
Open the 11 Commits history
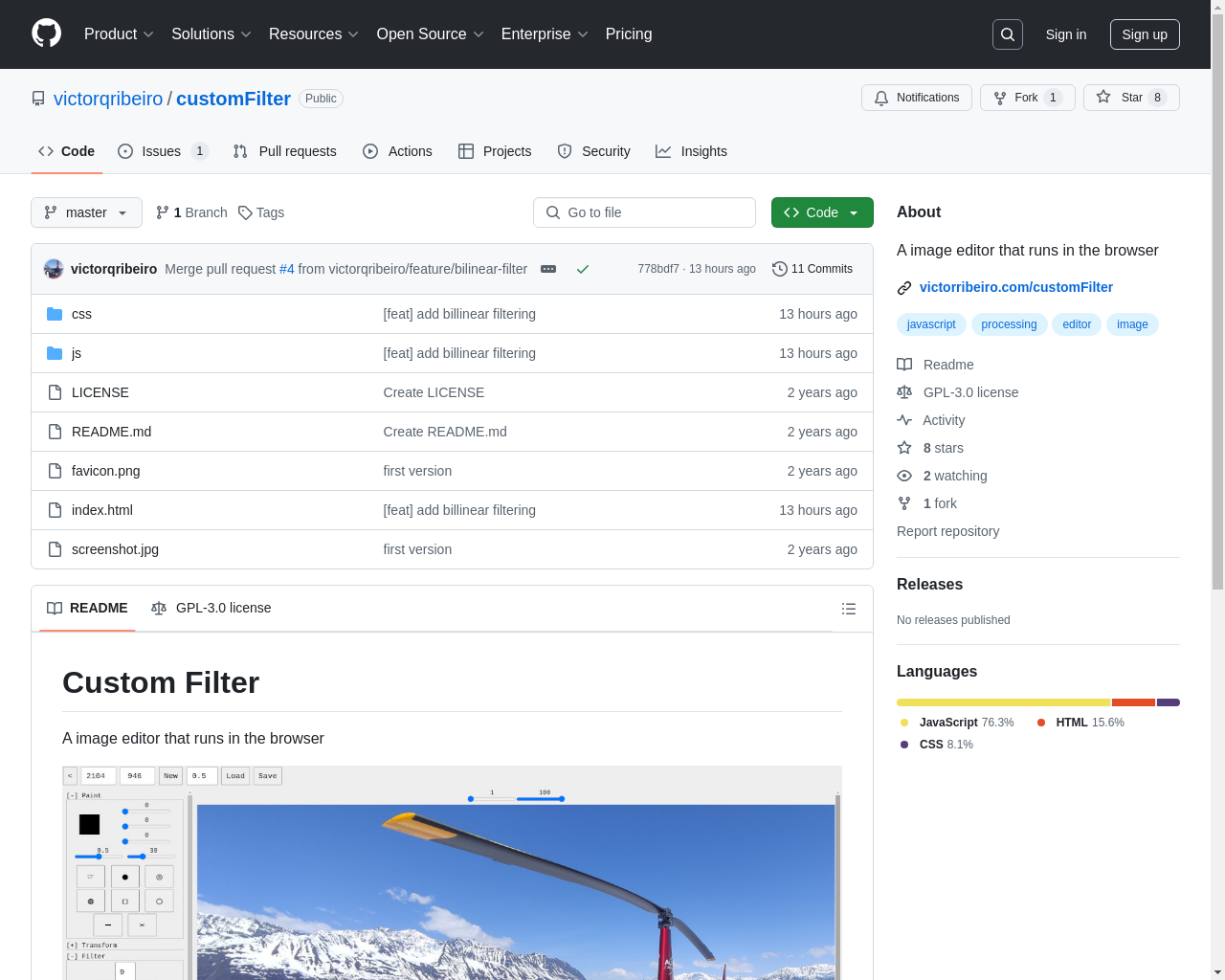[x=813, y=269]
